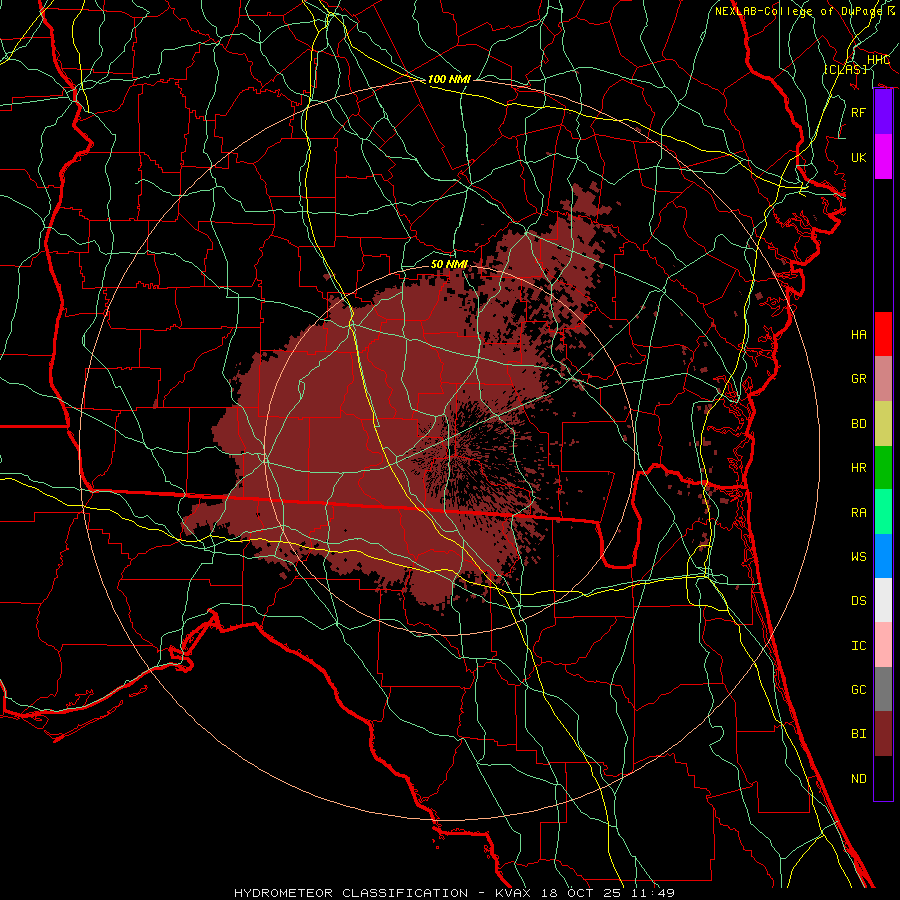Click the IC light pink legend swatch
This screenshot has height=900, width=900.
[883, 645]
